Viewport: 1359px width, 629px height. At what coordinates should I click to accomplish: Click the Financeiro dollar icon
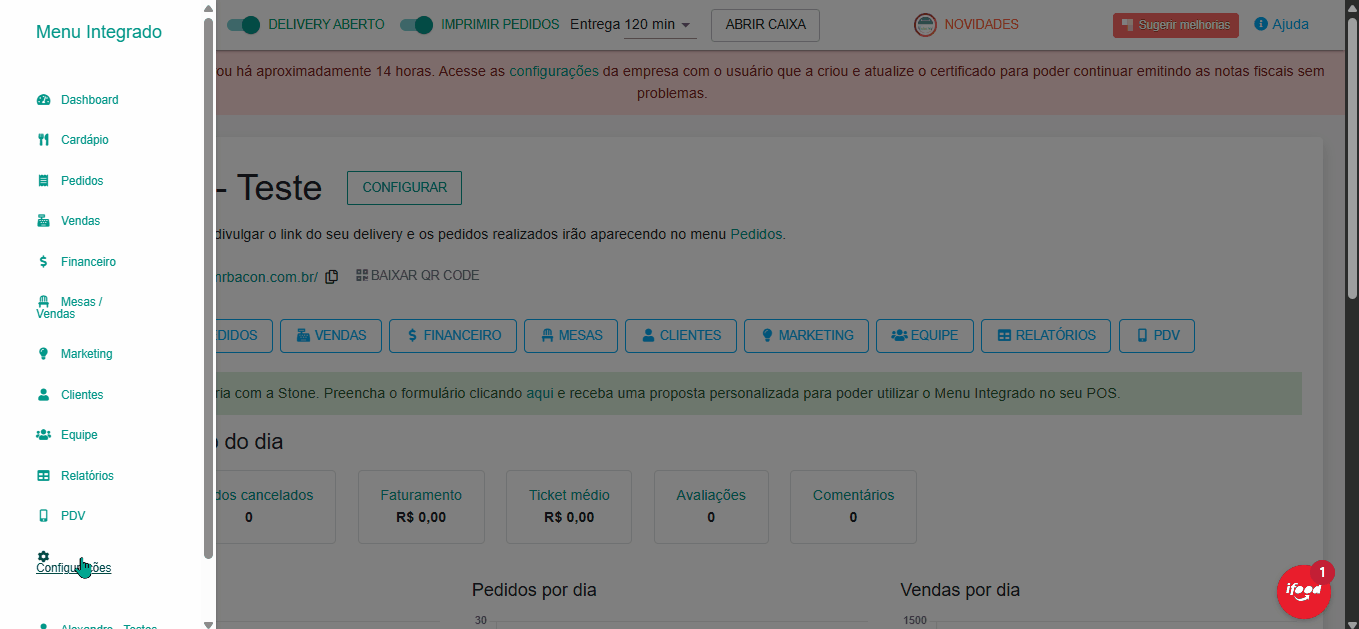tap(43, 261)
